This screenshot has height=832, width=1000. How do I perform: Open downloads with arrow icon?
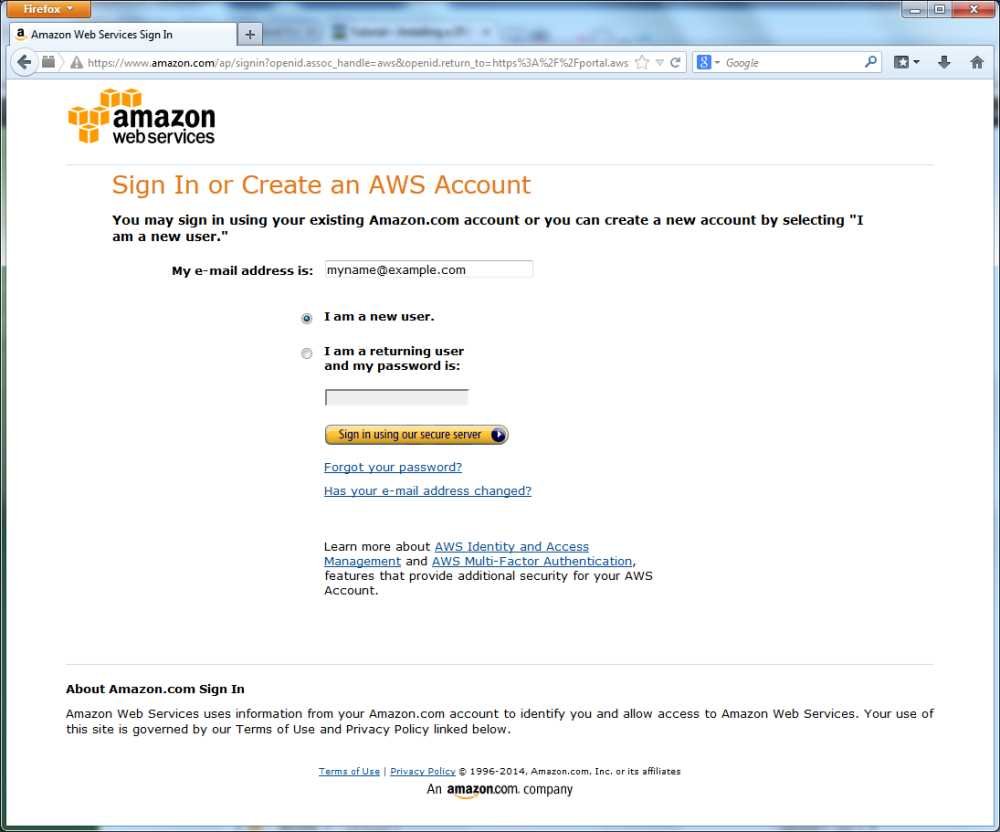click(945, 62)
